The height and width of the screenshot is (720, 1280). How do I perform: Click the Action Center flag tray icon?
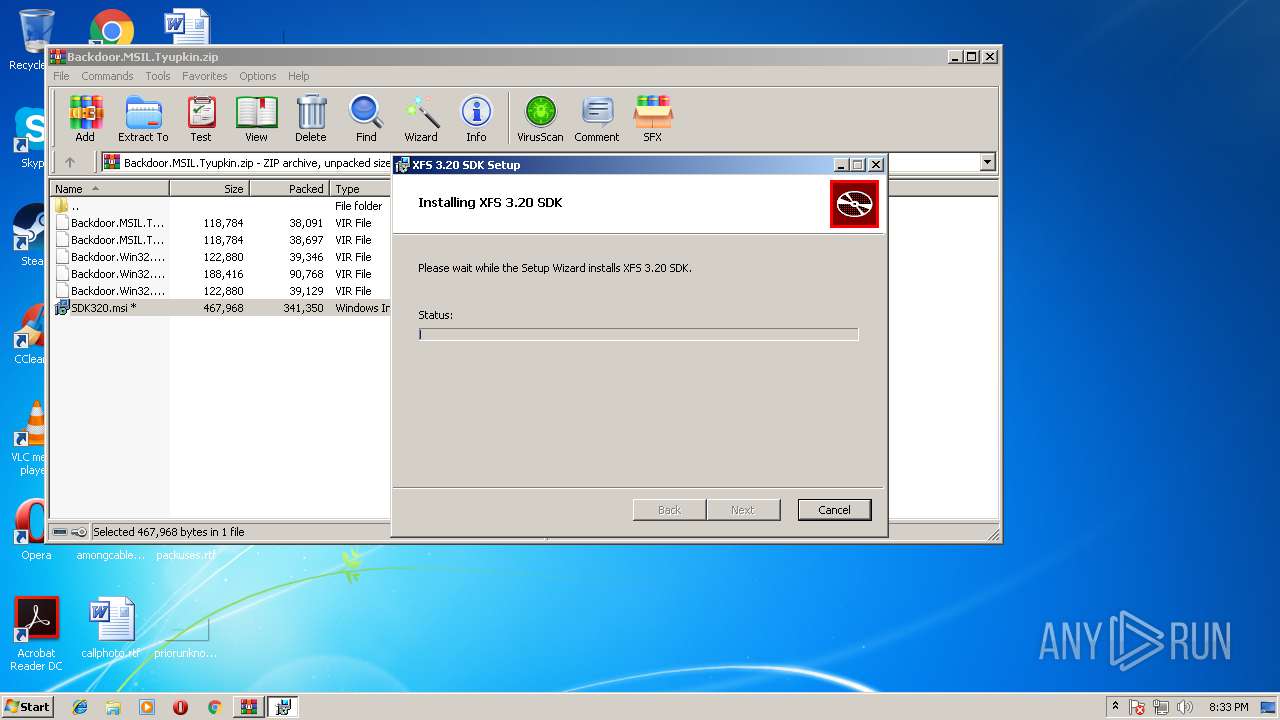click(x=1137, y=707)
